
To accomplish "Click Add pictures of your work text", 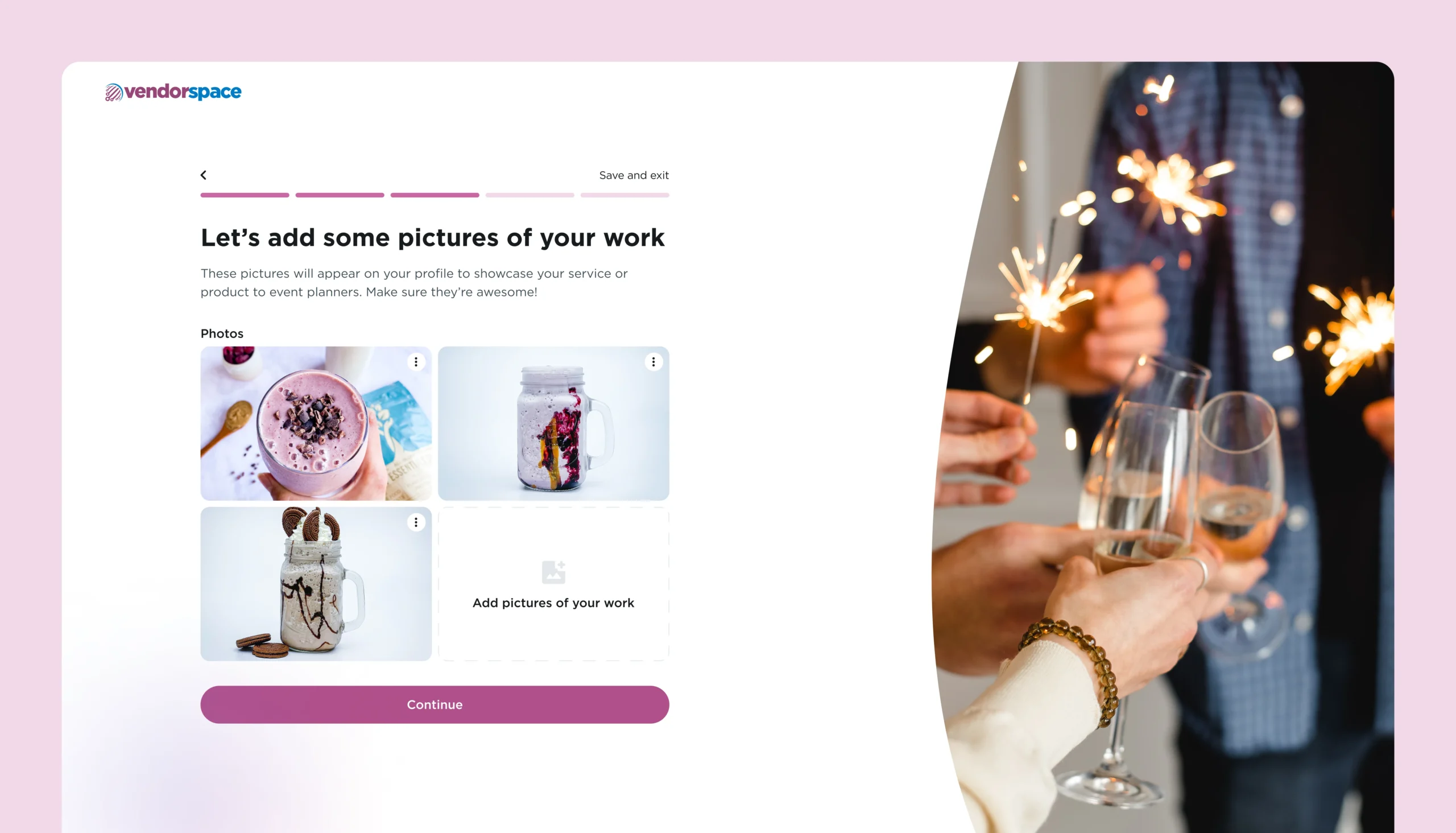I will 553,603.
